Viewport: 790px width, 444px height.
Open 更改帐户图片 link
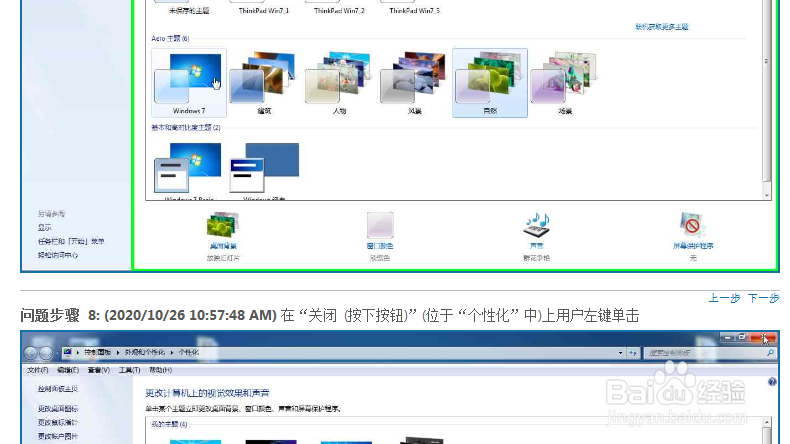(x=58, y=436)
